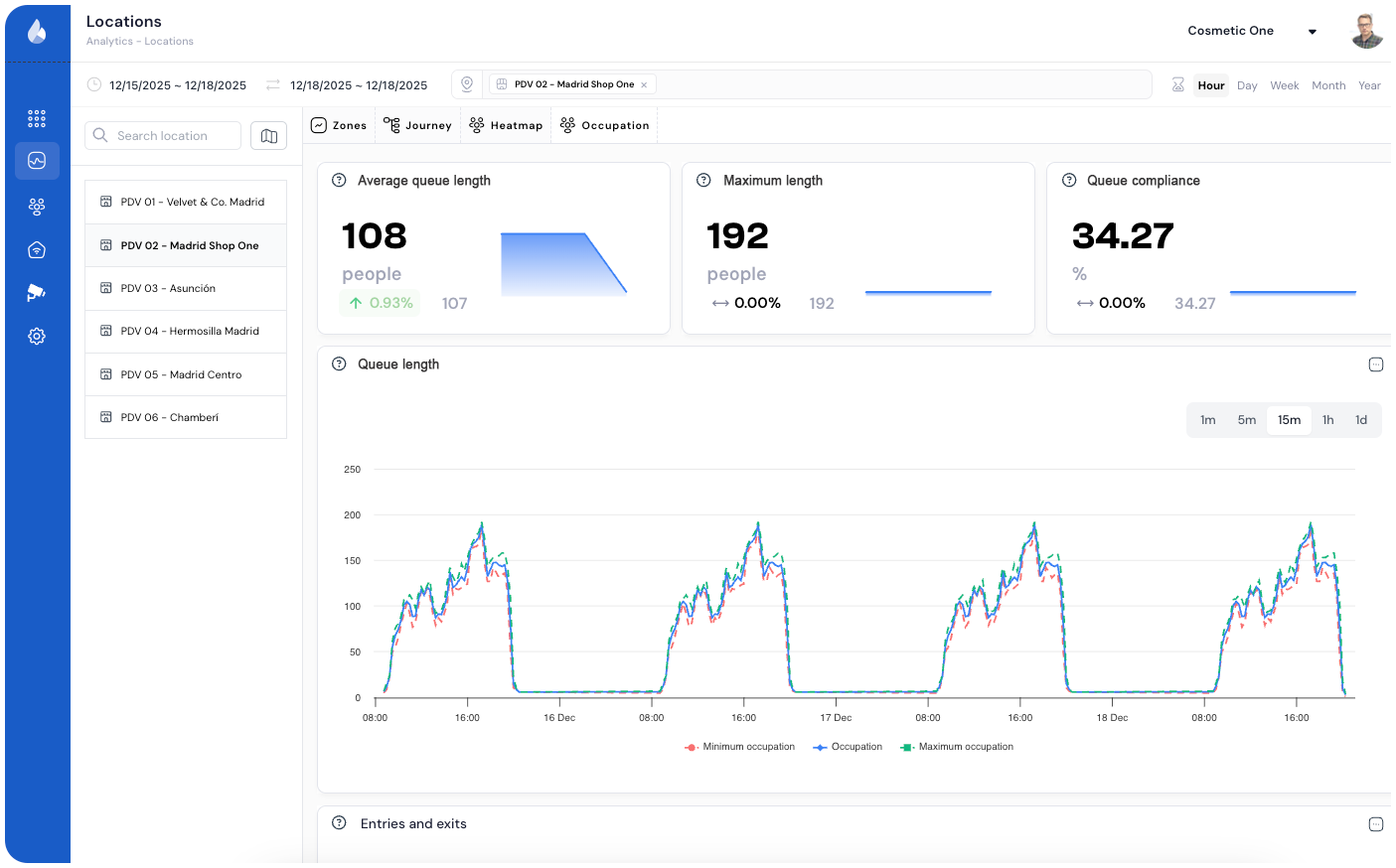Toggle Minimum occupation legend series

740,747
